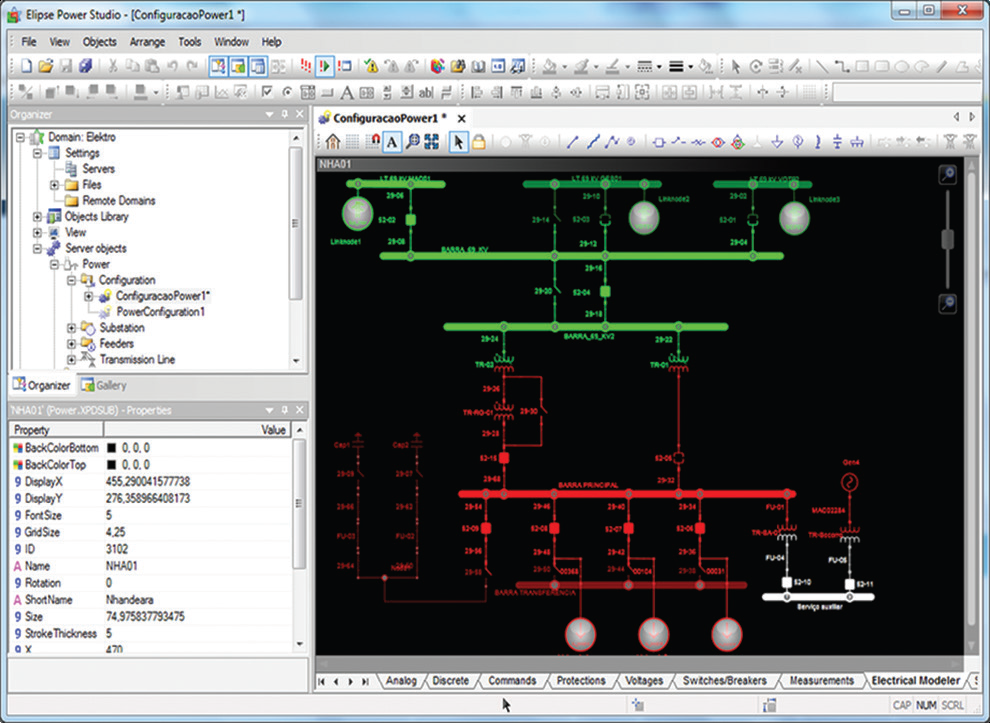Switch to the Protections tab
990x723 pixels.
click(x=581, y=681)
